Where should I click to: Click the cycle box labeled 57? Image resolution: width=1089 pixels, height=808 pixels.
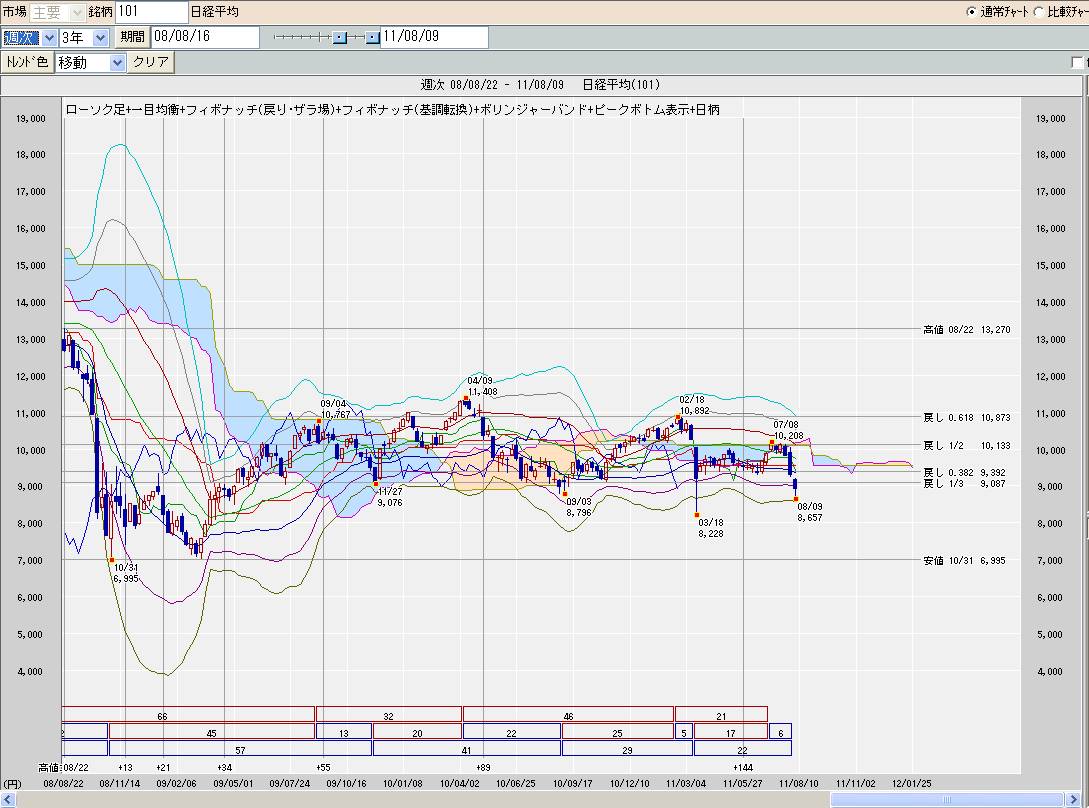240,750
